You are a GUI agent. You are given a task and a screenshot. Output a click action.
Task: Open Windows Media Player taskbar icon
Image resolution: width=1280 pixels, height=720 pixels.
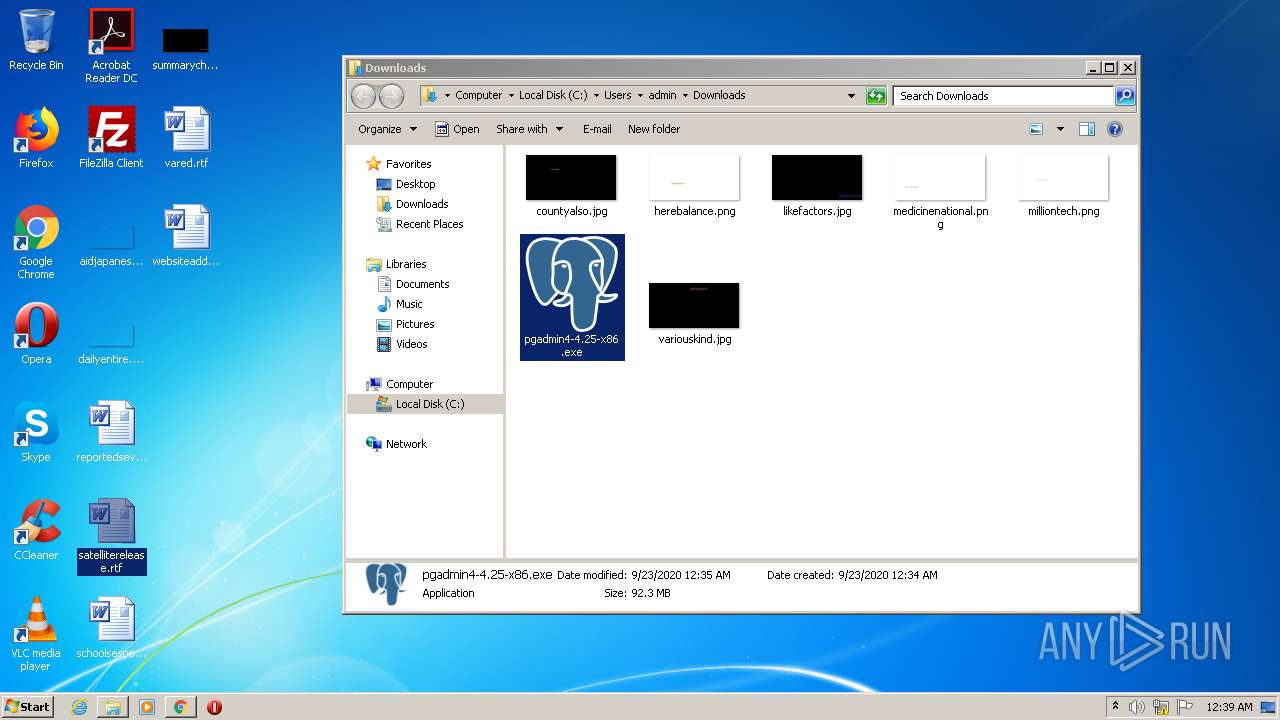pos(147,707)
